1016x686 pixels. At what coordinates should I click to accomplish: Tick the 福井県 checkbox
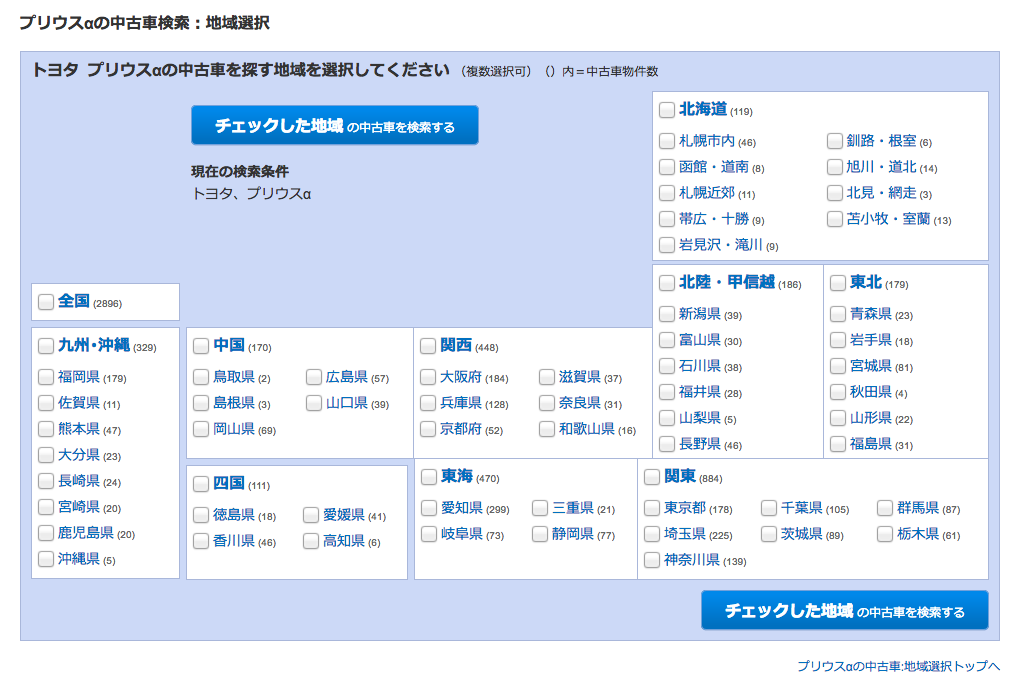[667, 392]
